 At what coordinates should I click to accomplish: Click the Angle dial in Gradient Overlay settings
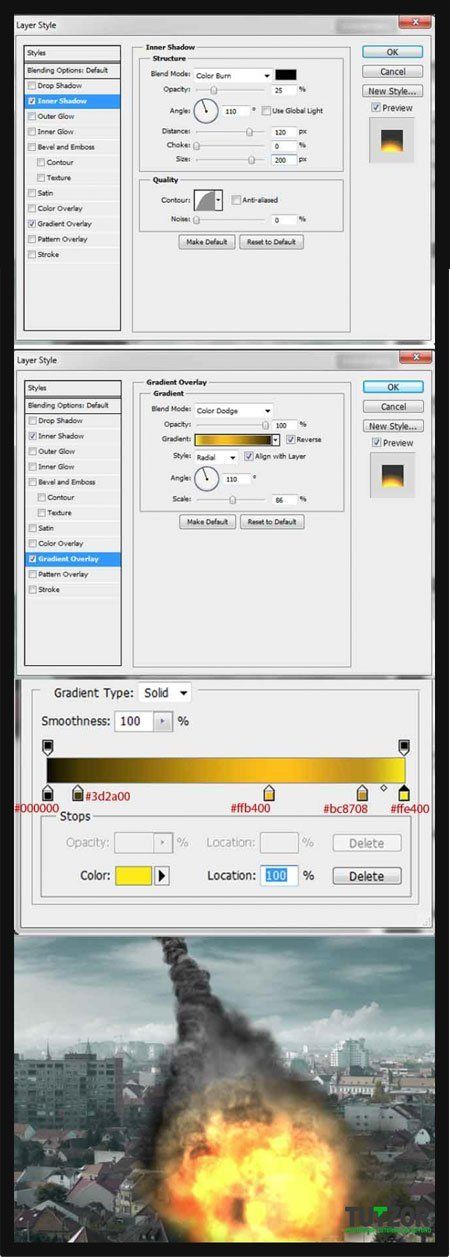(206, 477)
